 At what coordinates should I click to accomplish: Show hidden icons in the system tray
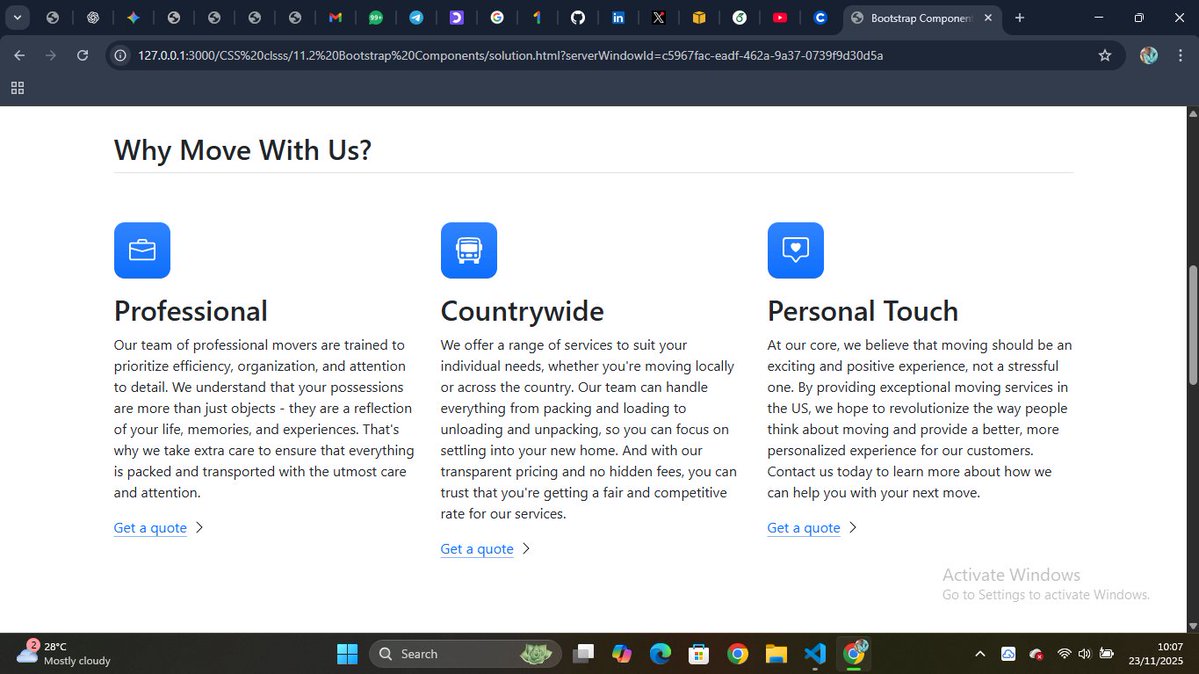click(980, 653)
